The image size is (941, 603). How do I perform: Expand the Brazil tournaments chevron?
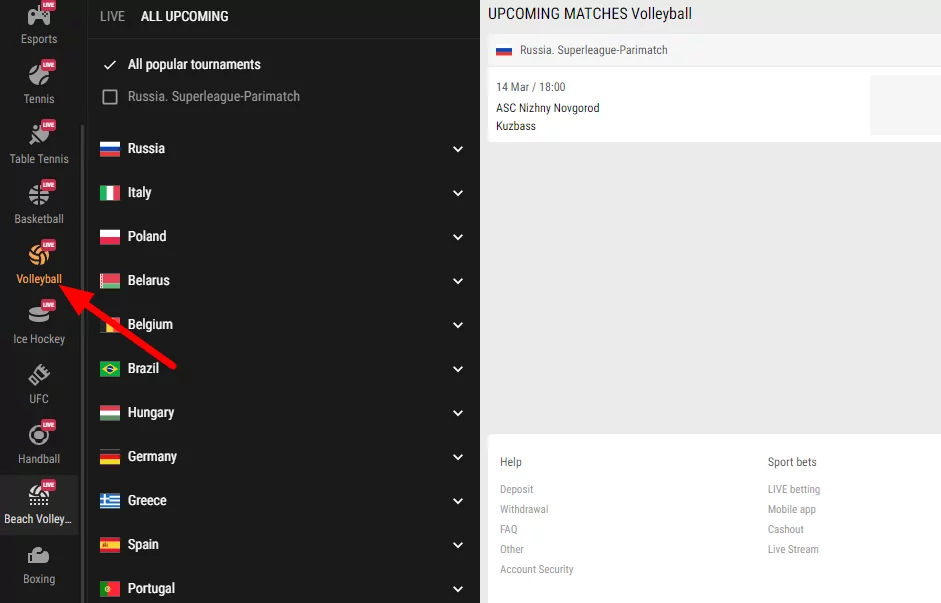(458, 369)
